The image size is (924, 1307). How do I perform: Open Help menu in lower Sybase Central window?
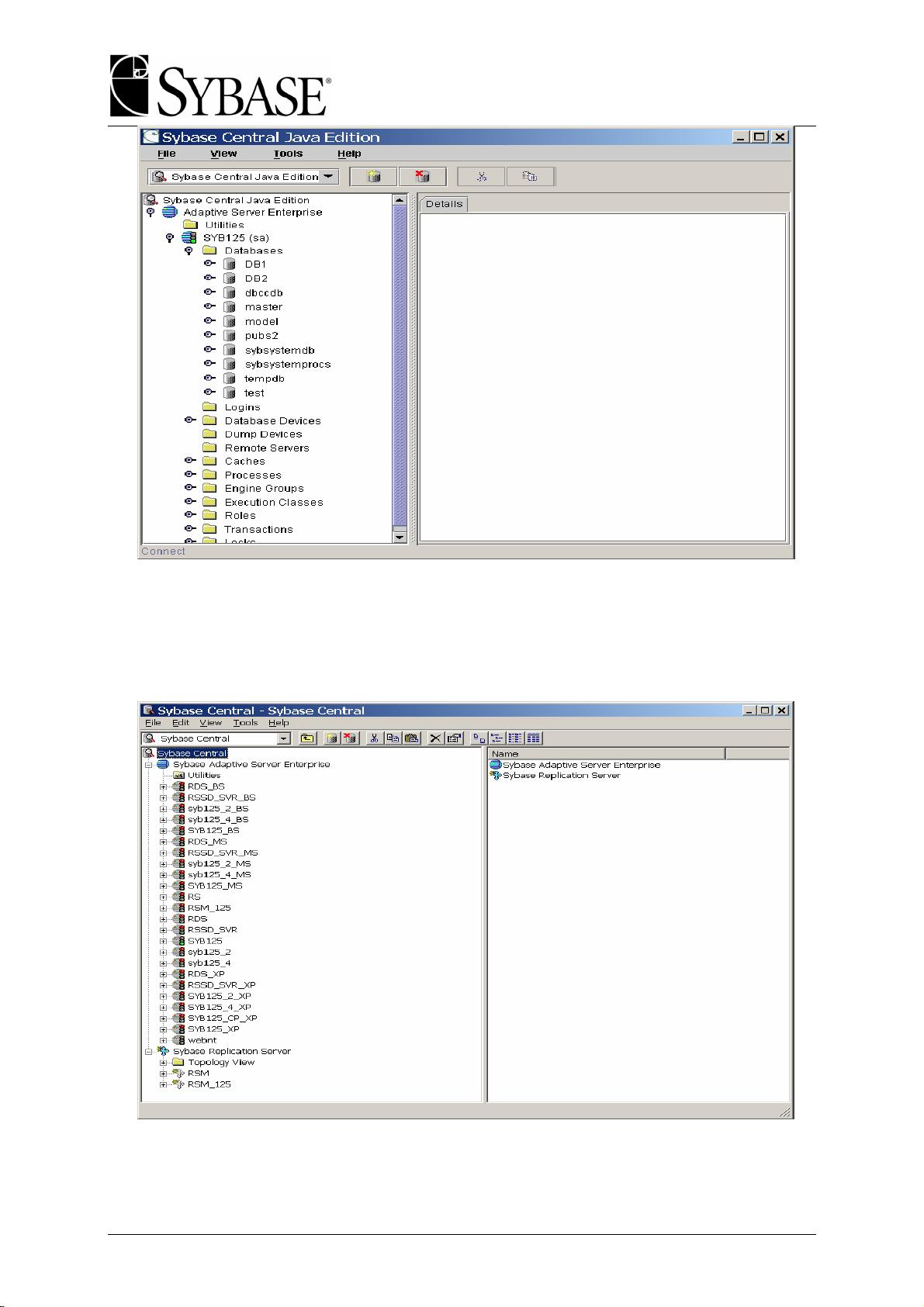279,722
